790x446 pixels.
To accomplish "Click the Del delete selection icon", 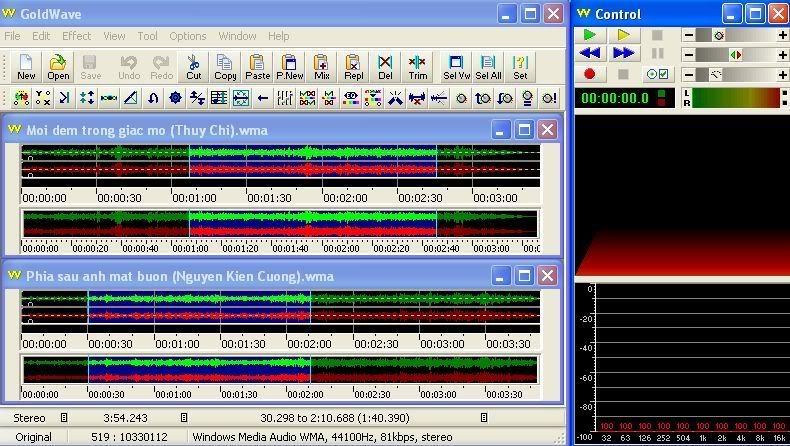I will (x=386, y=67).
